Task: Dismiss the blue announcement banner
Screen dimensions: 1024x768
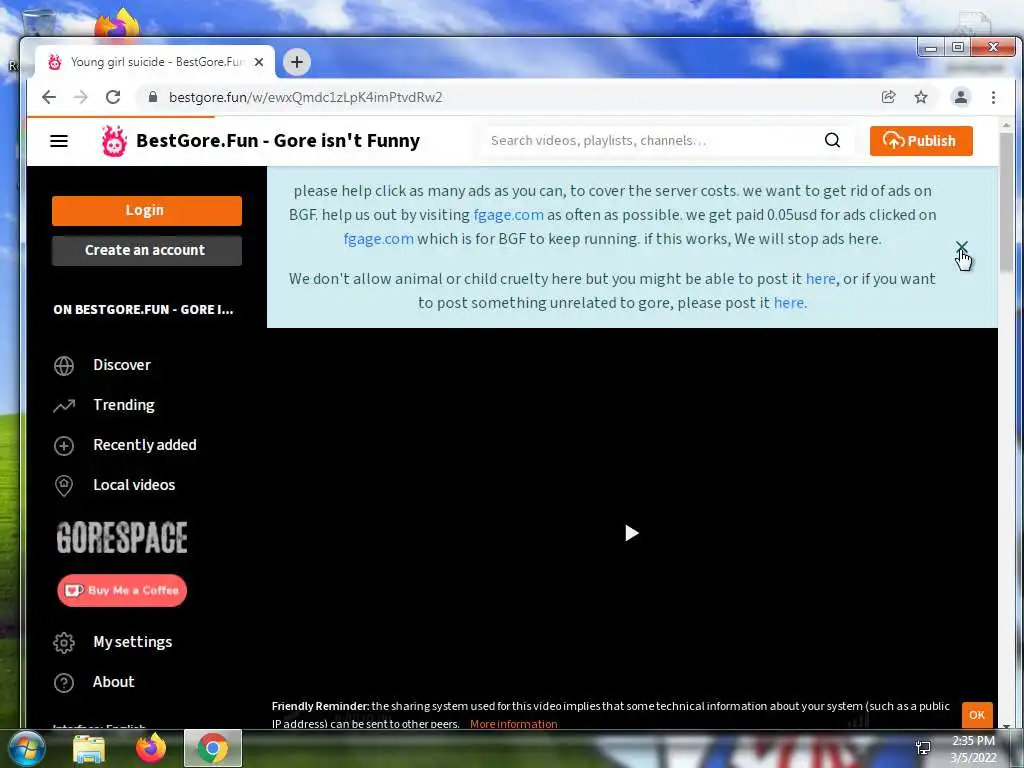Action: (961, 247)
